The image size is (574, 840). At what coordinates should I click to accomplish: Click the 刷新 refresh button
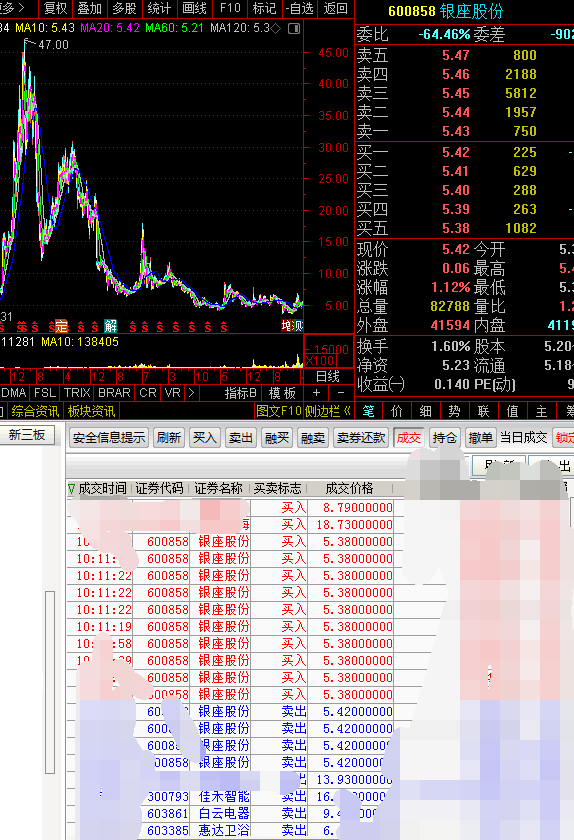coord(168,438)
